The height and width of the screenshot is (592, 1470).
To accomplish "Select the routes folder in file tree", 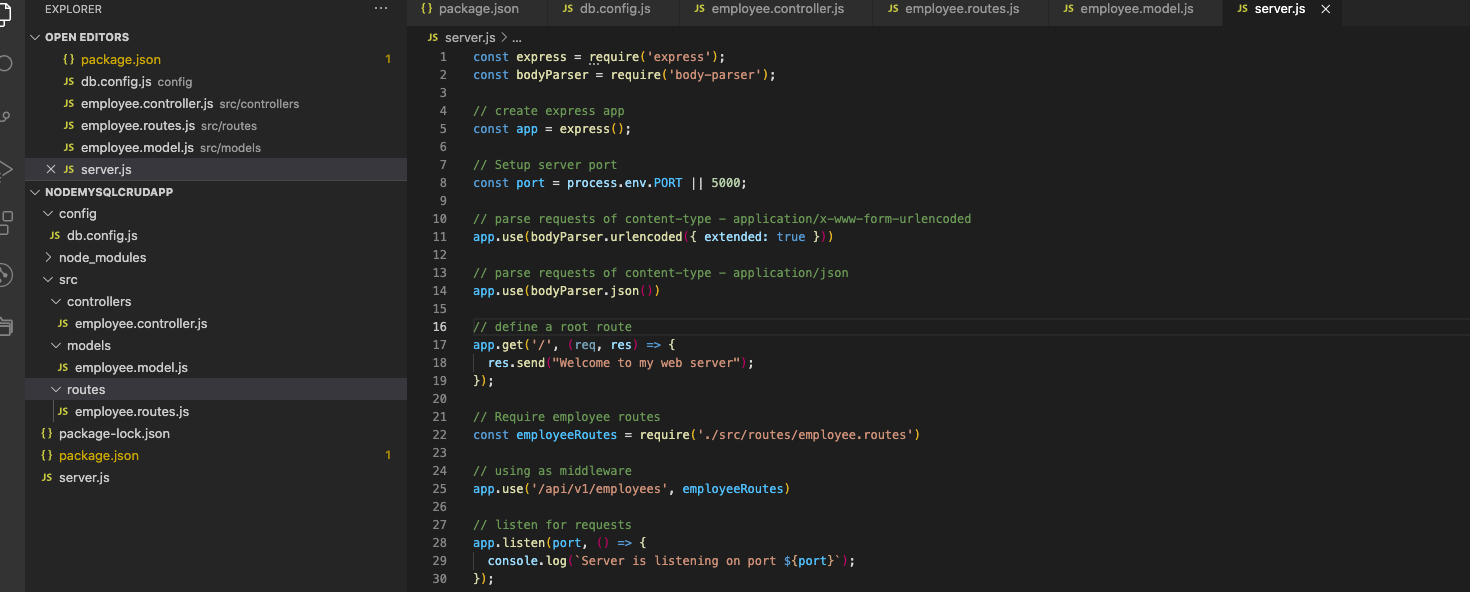I will pyautogui.click(x=86, y=390).
